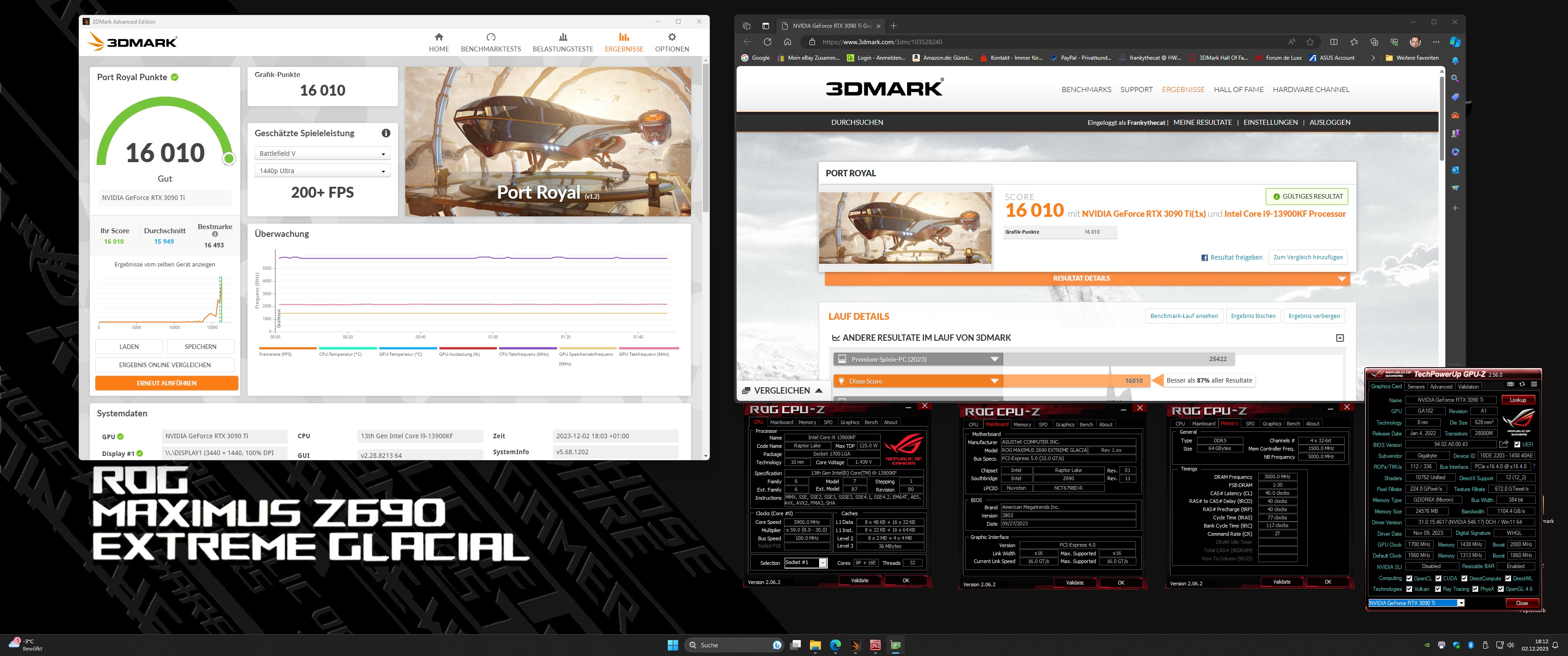
Task: Open Copilot icon in Edge
Action: (x=1455, y=42)
